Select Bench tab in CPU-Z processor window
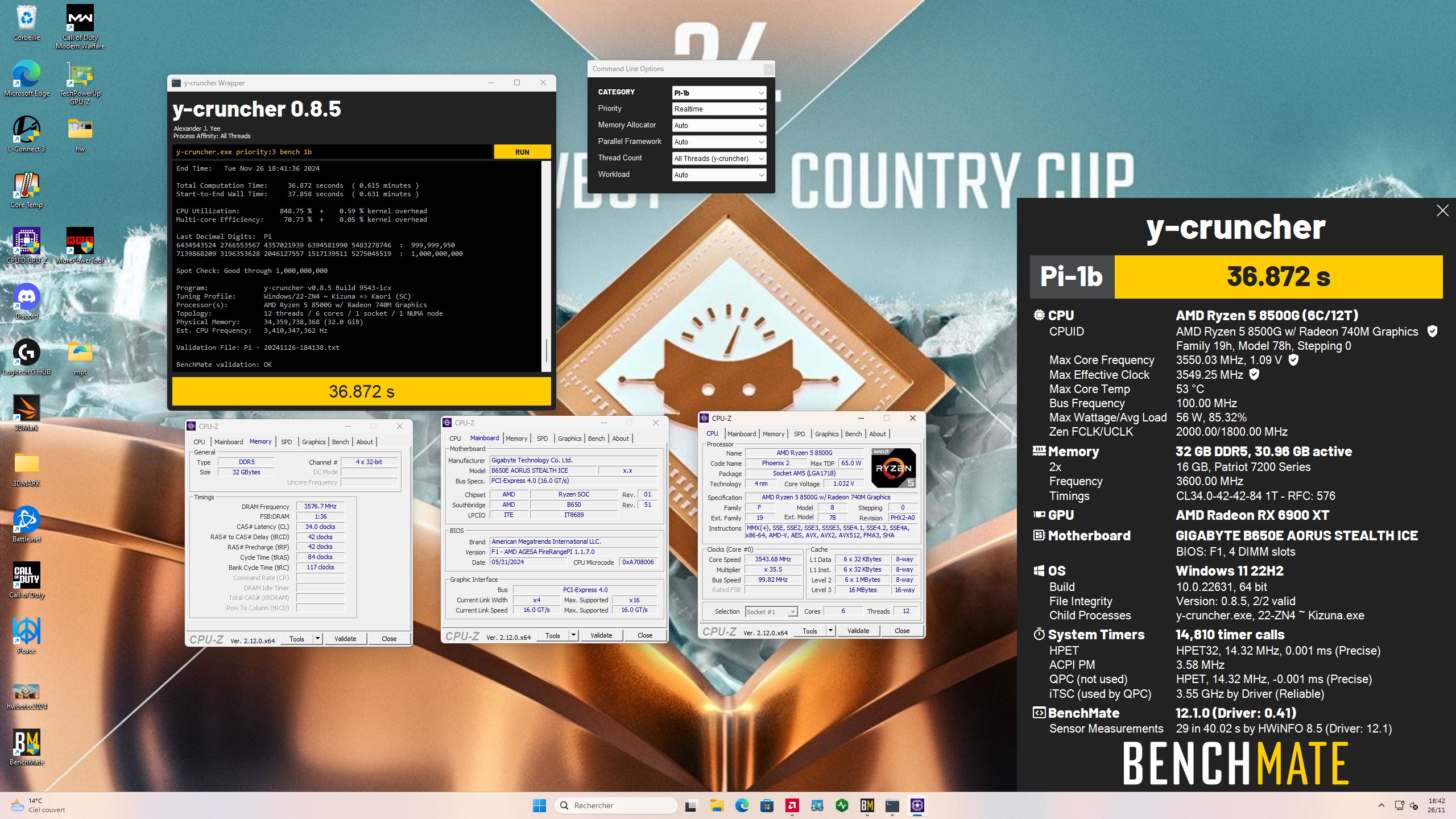 [x=853, y=434]
